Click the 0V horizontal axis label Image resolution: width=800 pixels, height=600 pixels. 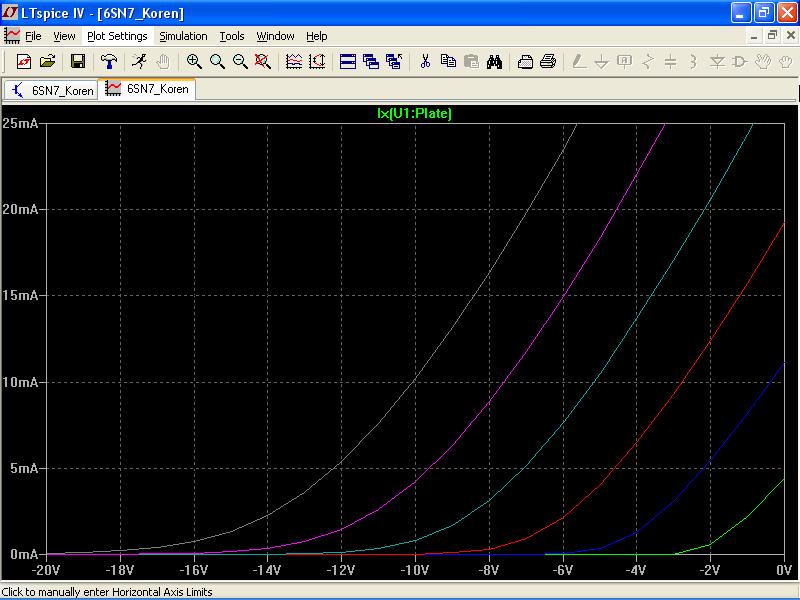(x=784, y=570)
